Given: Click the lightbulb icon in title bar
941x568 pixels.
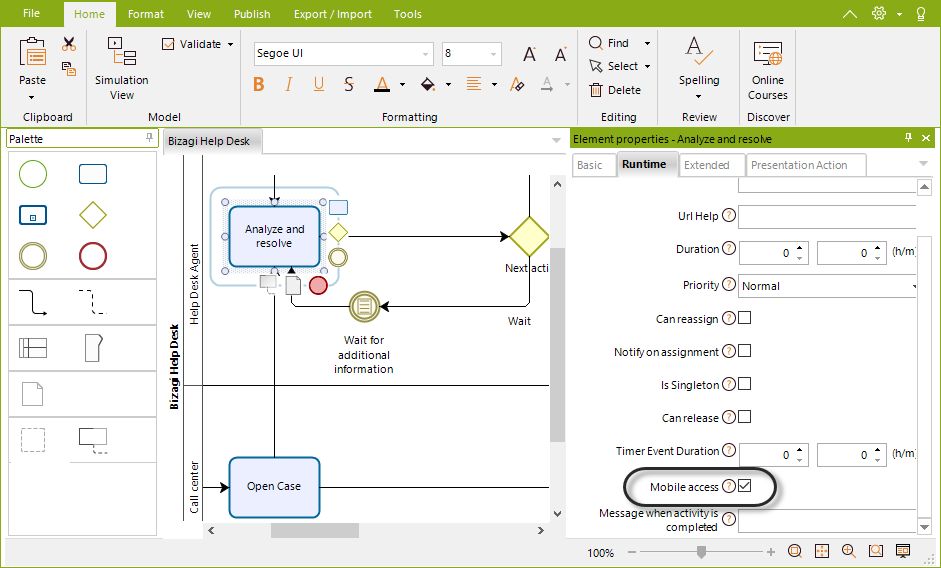Looking at the screenshot, I should (921, 14).
